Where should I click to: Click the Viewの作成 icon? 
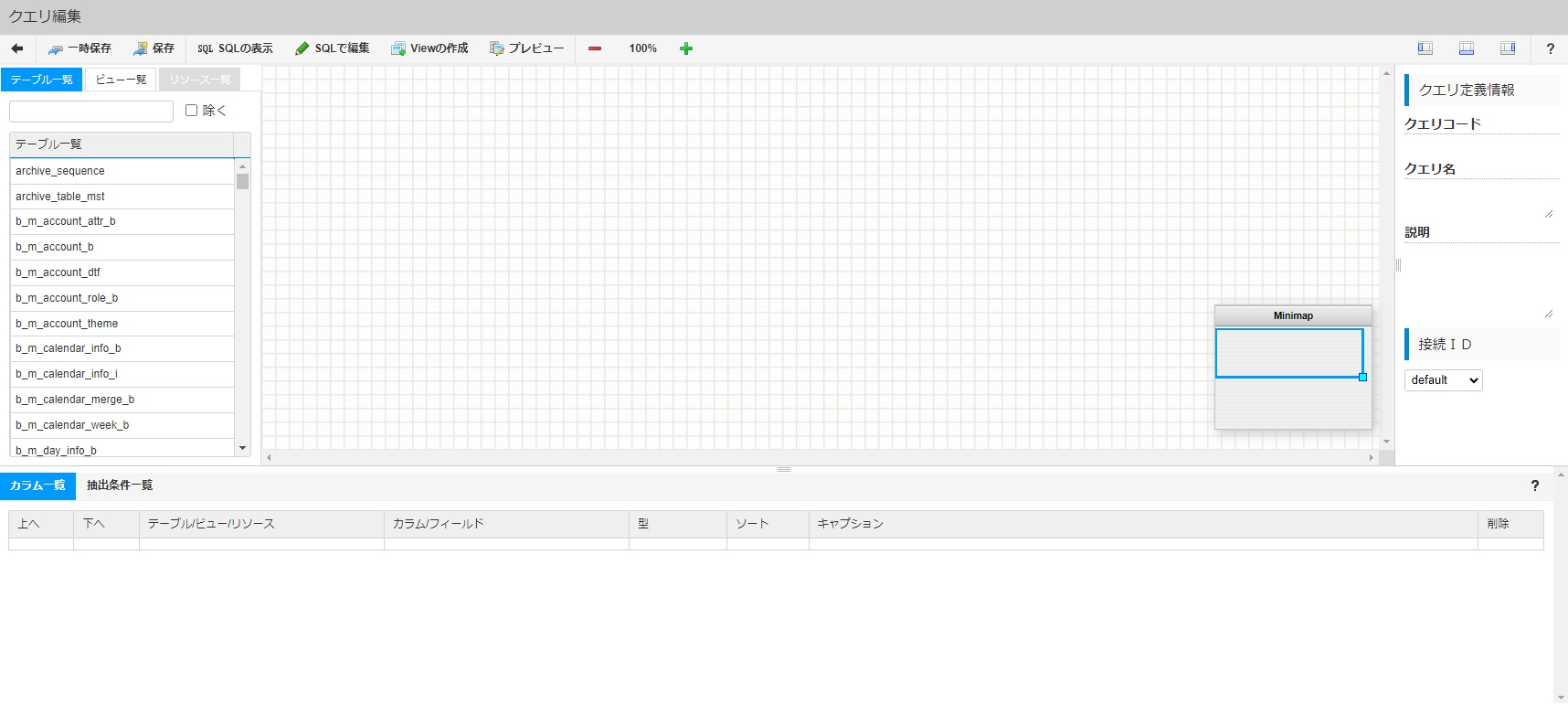(x=398, y=49)
